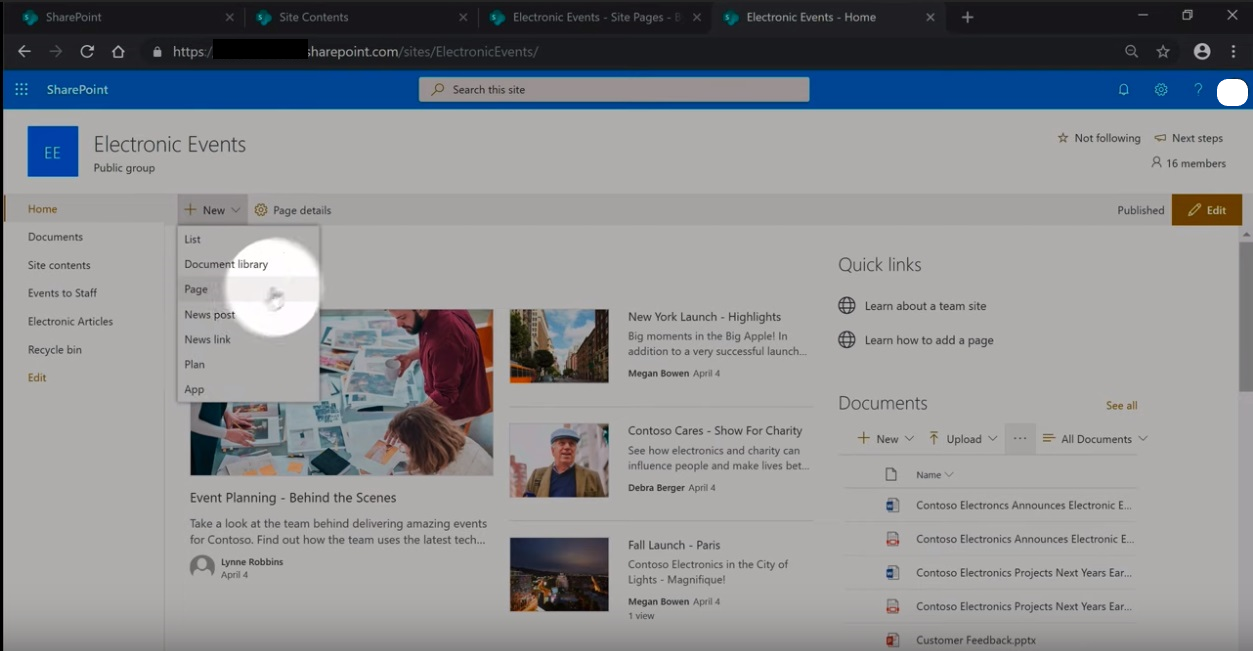
Task: Select News post from the New menu
Action: point(248,314)
